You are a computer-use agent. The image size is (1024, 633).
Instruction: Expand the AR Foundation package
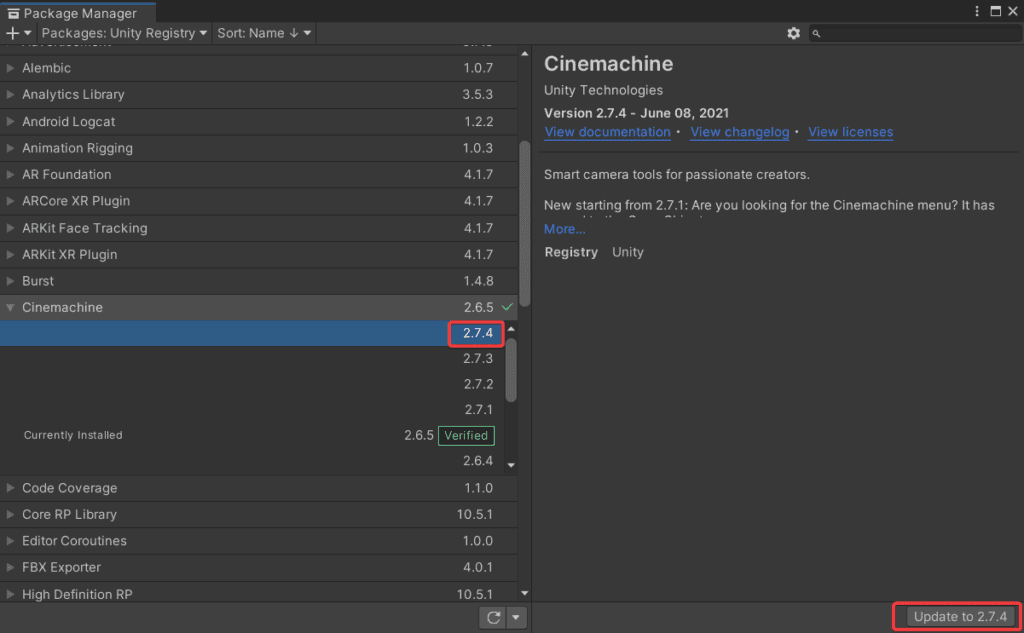pos(10,174)
